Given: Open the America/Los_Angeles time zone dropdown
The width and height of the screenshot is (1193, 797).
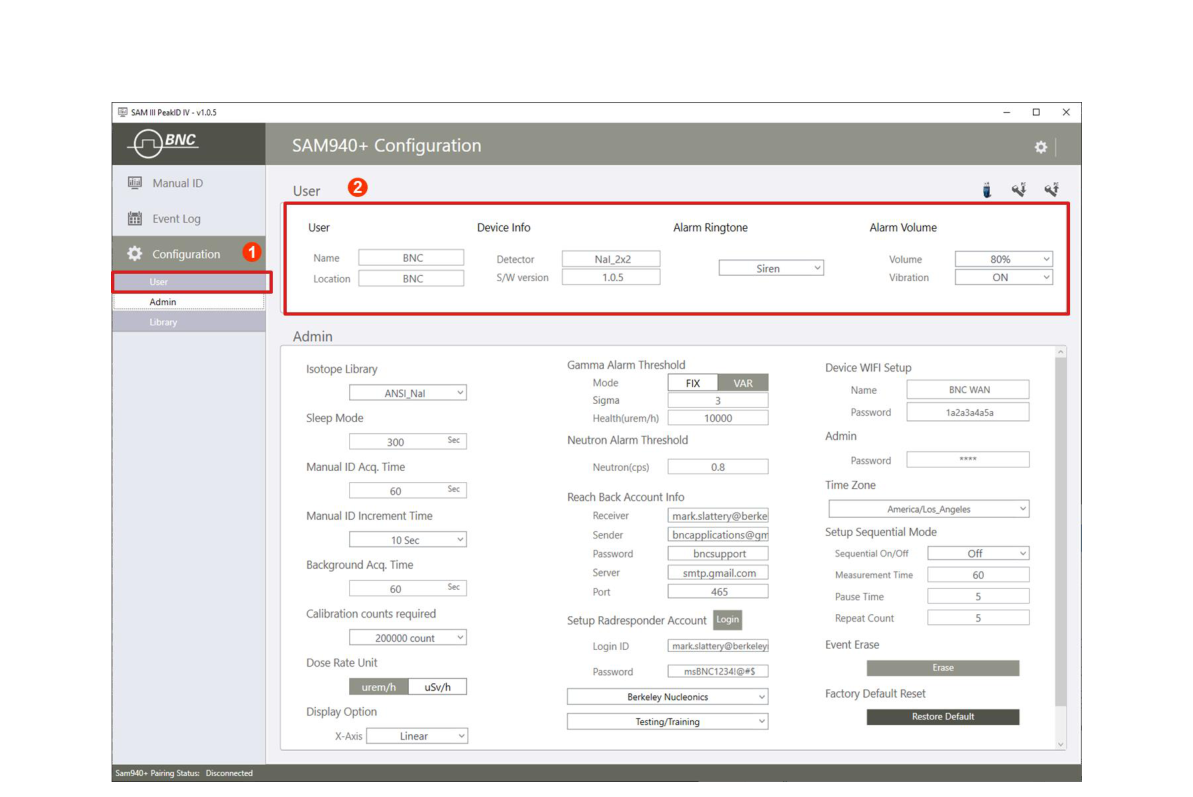Looking at the screenshot, I should click(928, 509).
